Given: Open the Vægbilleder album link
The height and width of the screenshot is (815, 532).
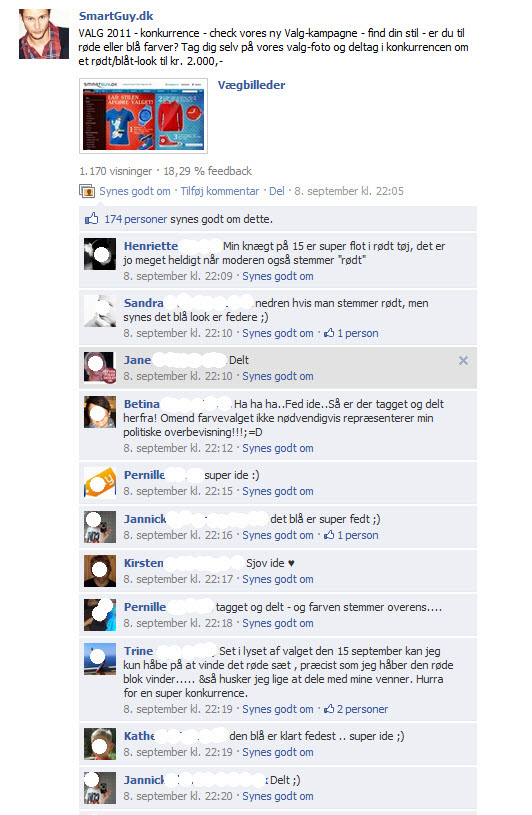Looking at the screenshot, I should (251, 85).
